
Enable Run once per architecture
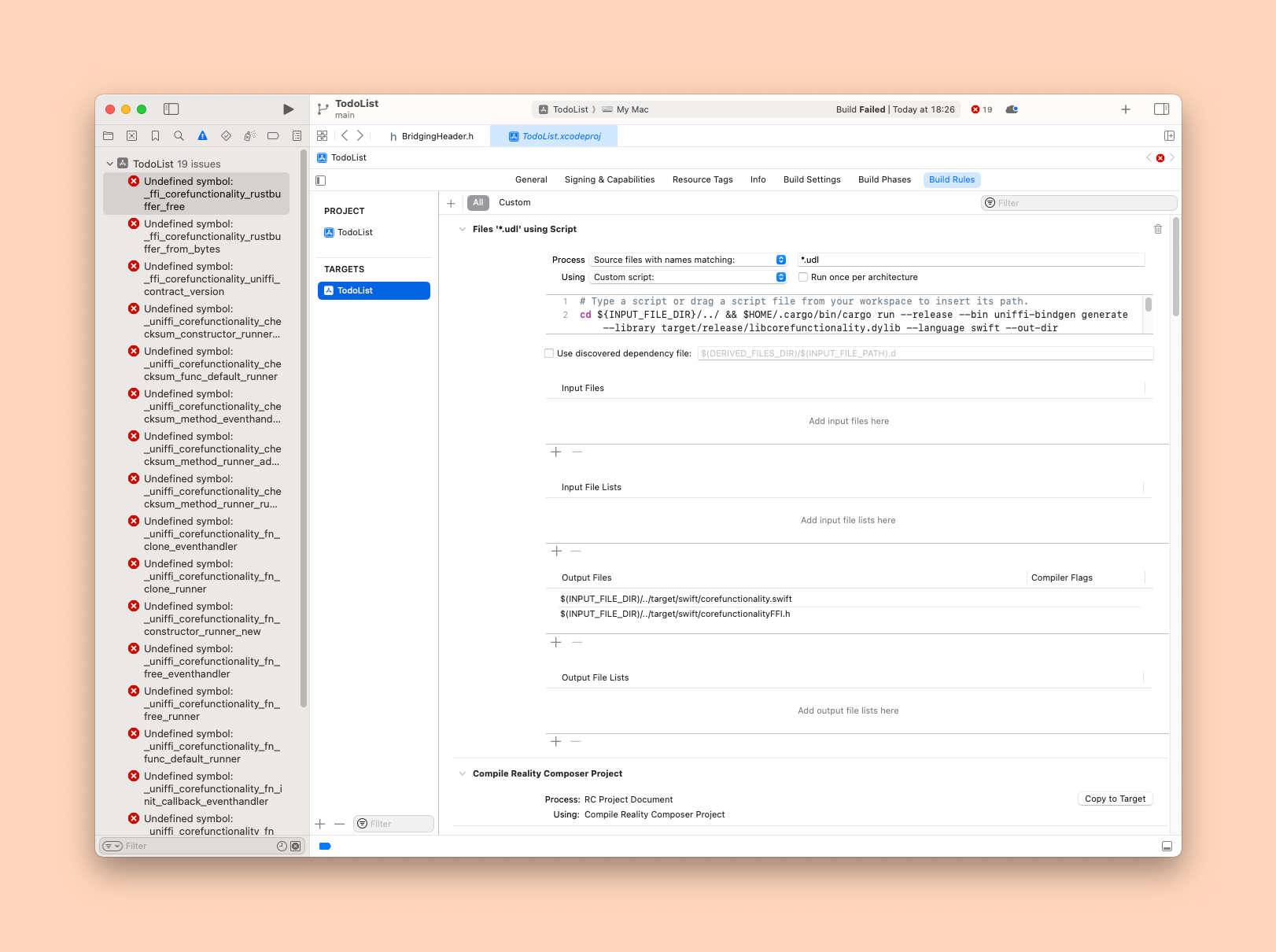tap(803, 277)
